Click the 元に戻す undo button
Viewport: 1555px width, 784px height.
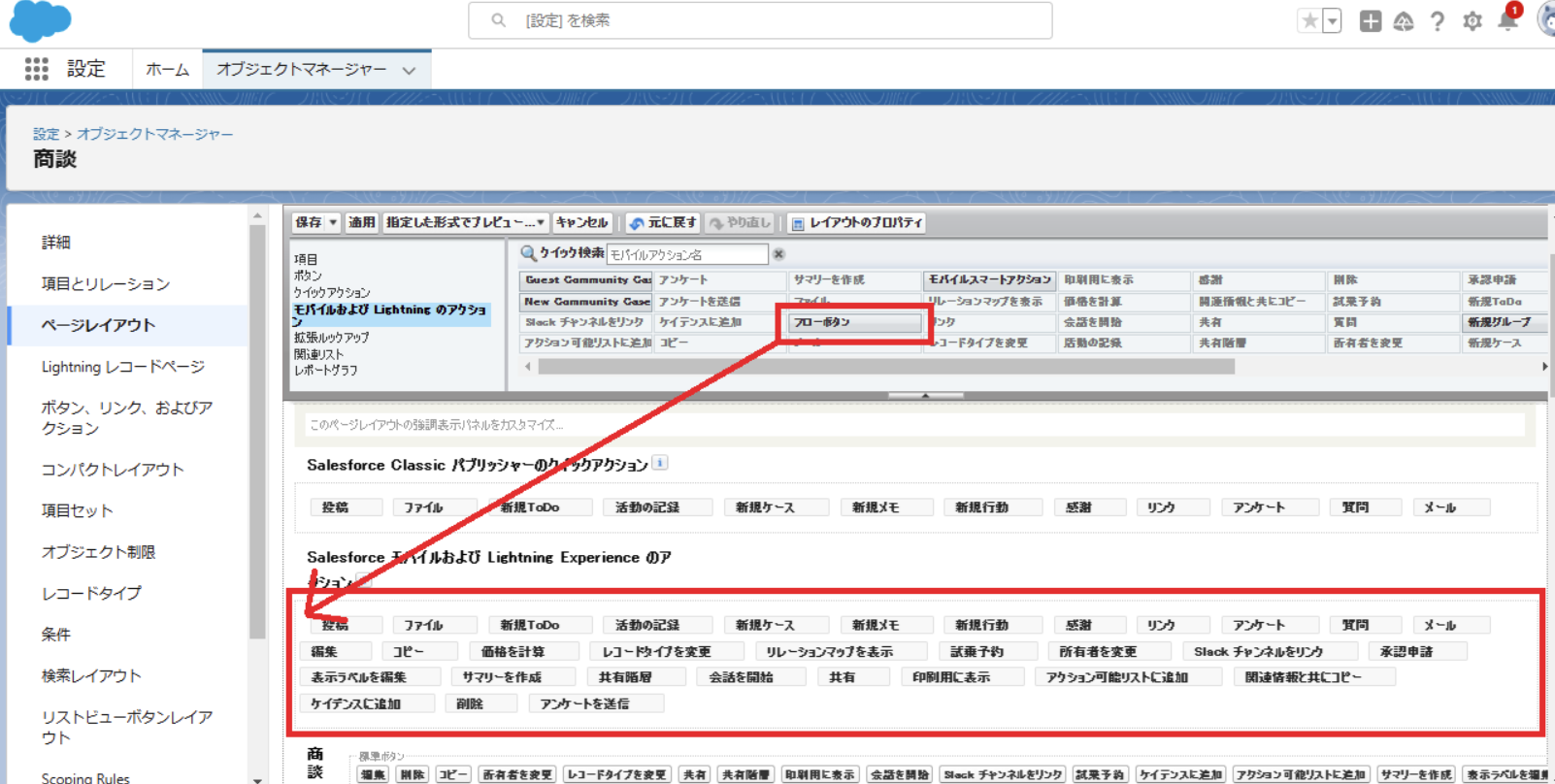click(x=663, y=222)
